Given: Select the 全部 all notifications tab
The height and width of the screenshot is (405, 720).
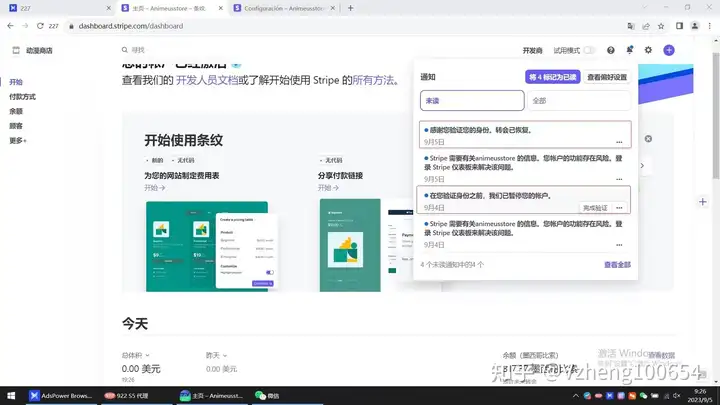Looking at the screenshot, I should click(x=579, y=101).
